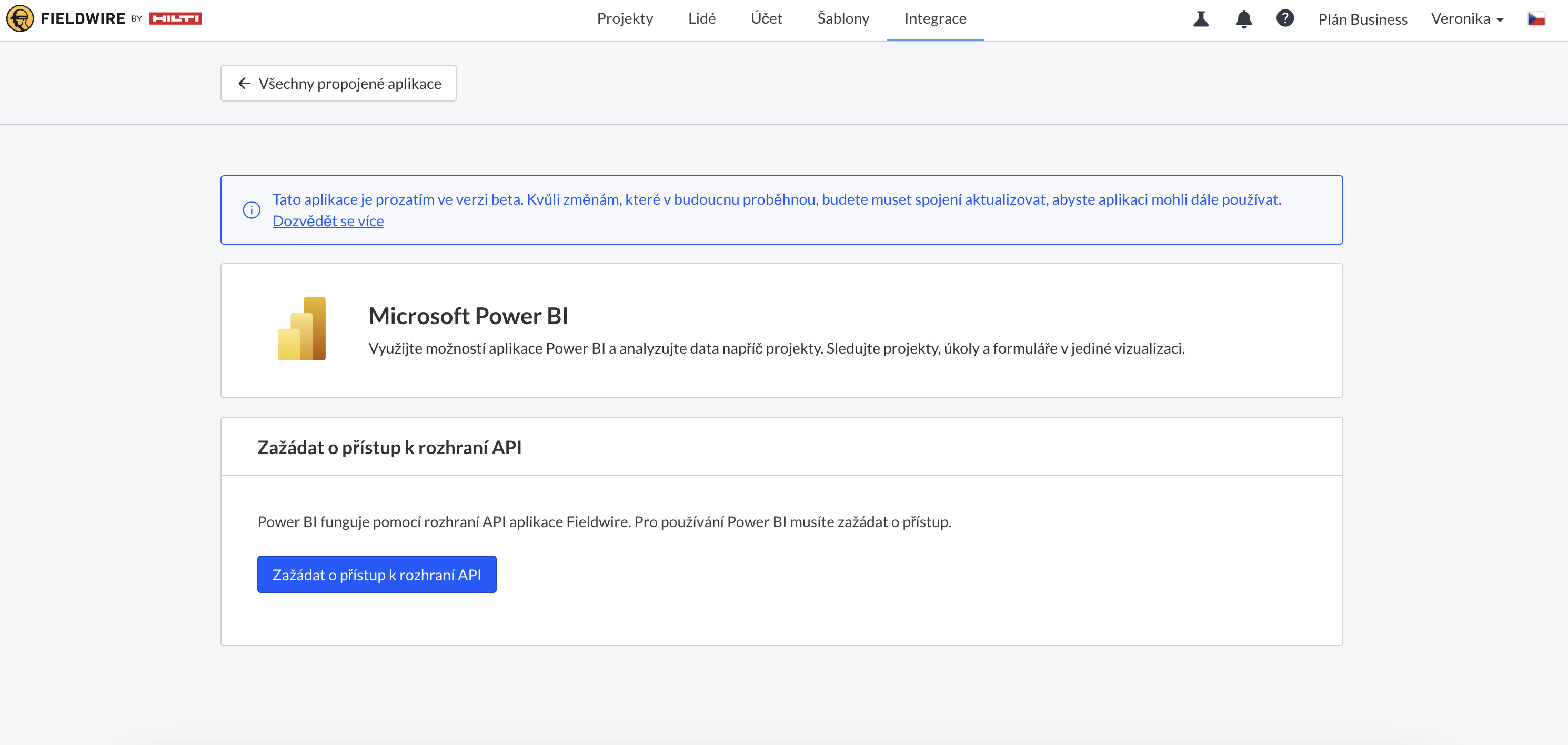Go to the Projekty tab
The image size is (1568, 745).
(x=625, y=19)
